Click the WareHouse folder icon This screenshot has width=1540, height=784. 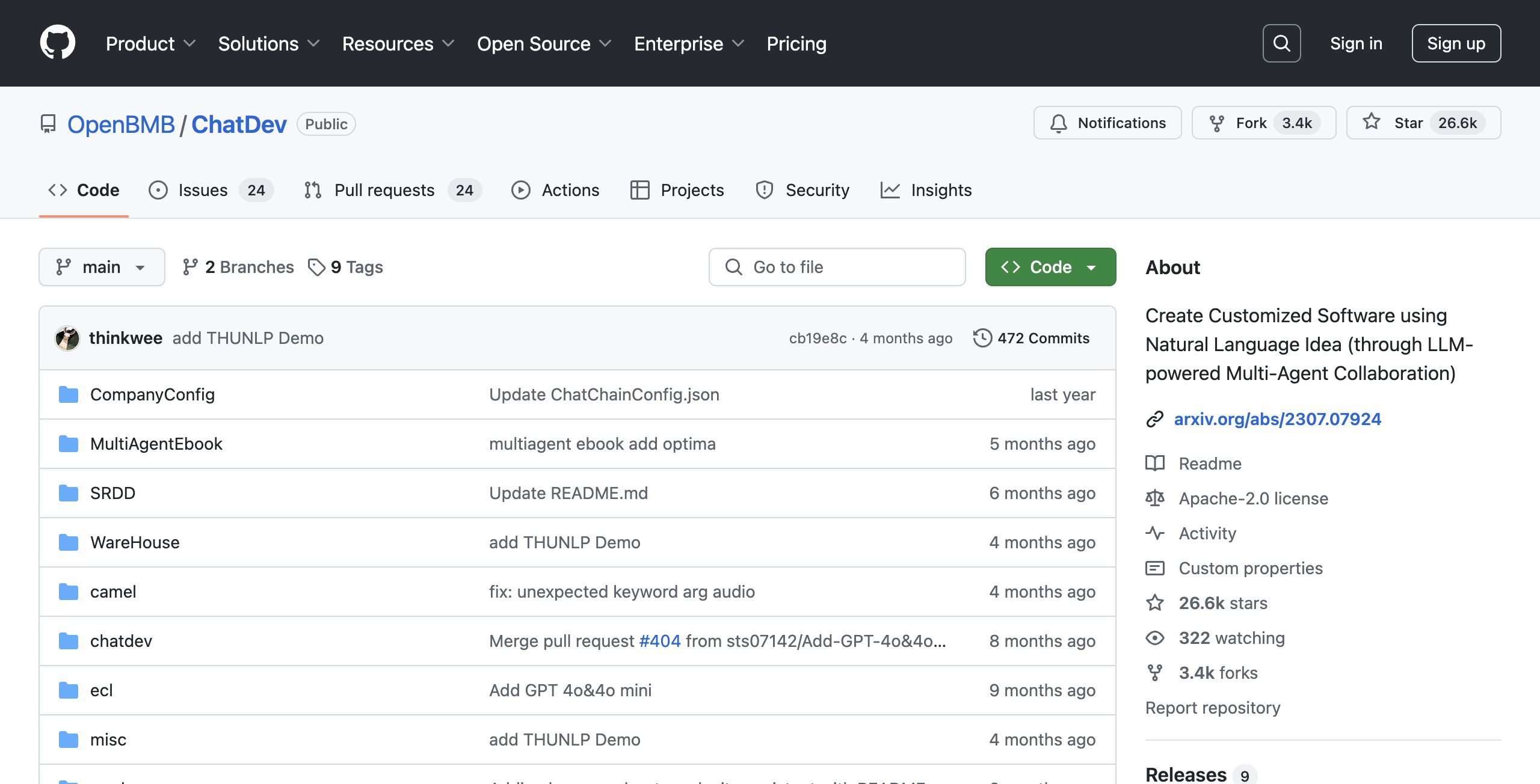tap(69, 542)
